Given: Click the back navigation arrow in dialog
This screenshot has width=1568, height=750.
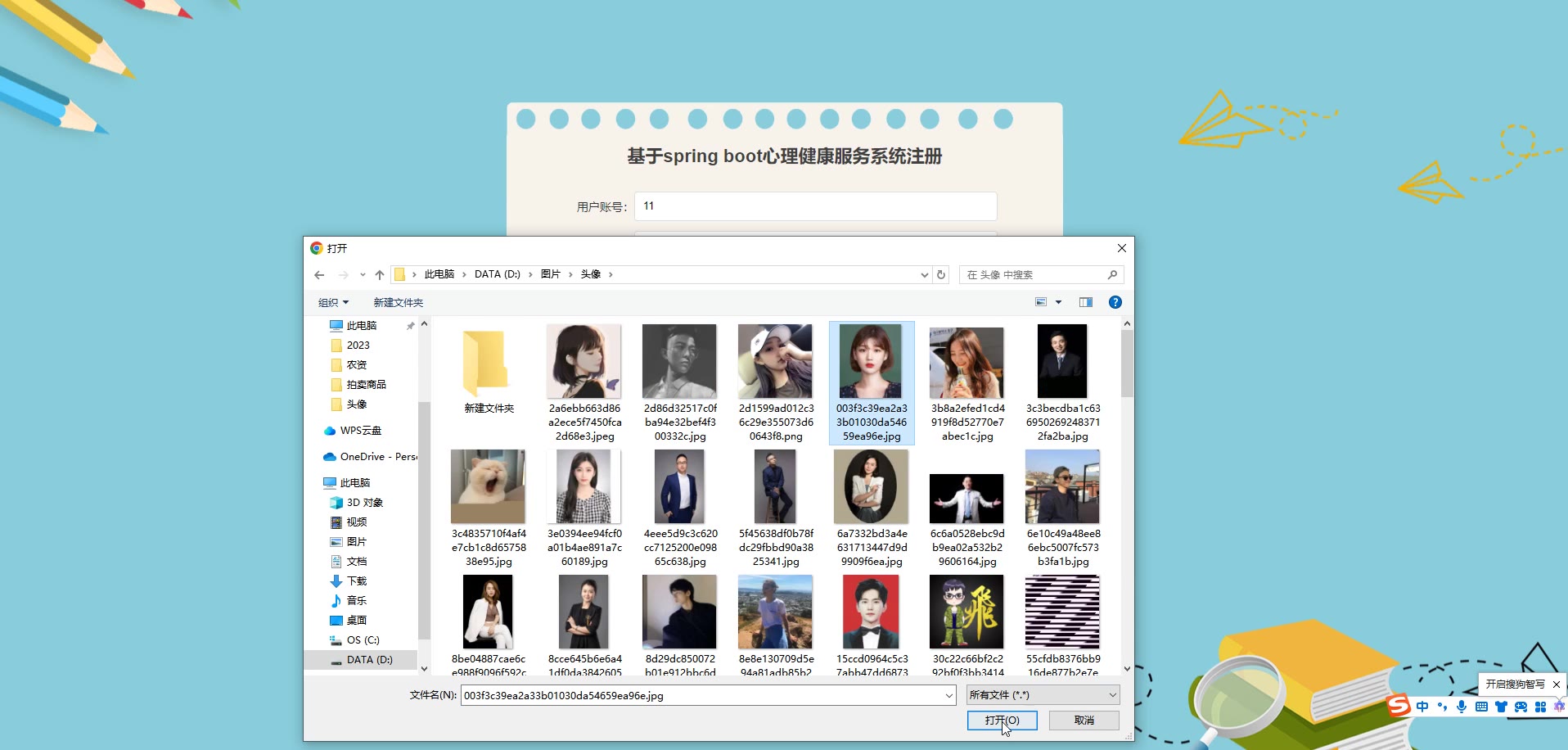Looking at the screenshot, I should (319, 275).
